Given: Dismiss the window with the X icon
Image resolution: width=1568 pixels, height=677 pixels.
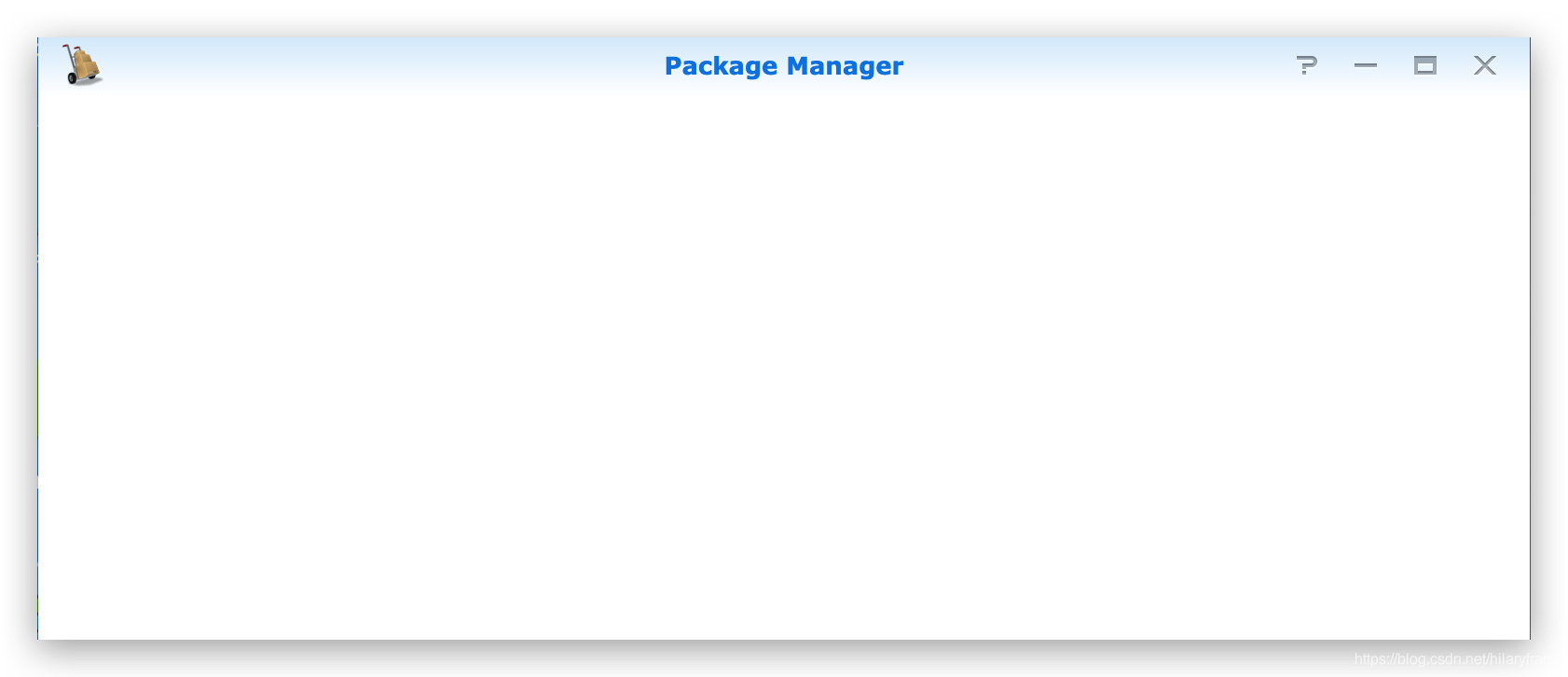Looking at the screenshot, I should tap(1485, 65).
